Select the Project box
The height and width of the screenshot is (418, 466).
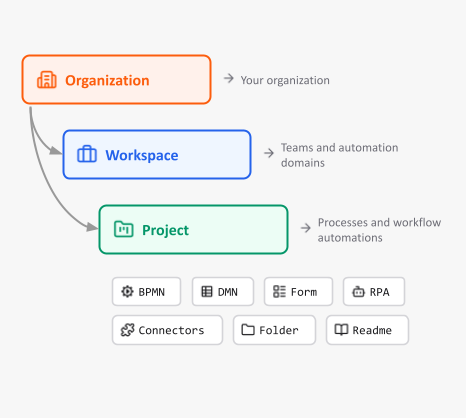193,229
